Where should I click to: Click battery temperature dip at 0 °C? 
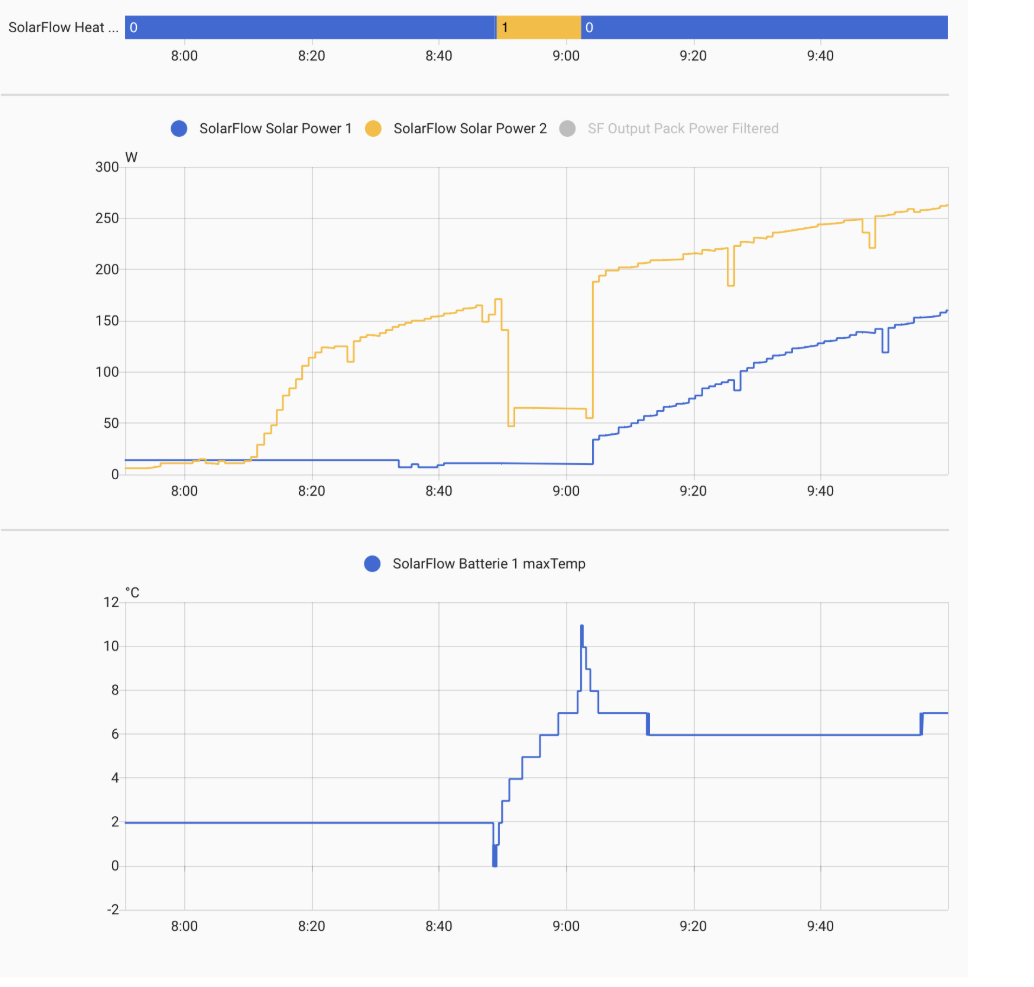(494, 862)
